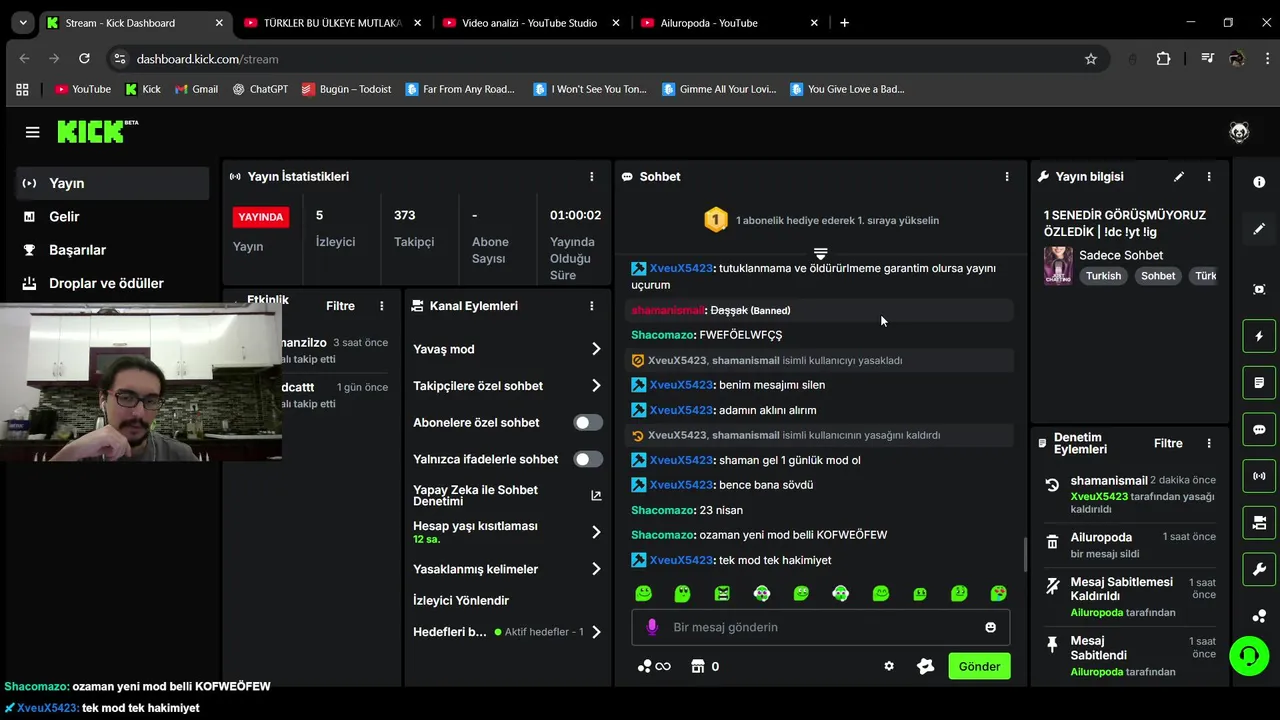The height and width of the screenshot is (720, 1280).
Task: Switch to Video analizi YouTube Studio tab
Action: point(530,23)
